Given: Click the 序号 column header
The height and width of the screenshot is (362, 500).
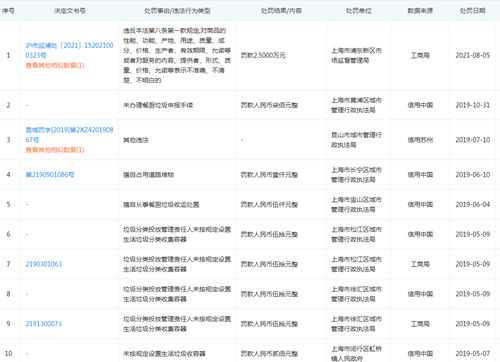Looking at the screenshot, I should point(8,11).
